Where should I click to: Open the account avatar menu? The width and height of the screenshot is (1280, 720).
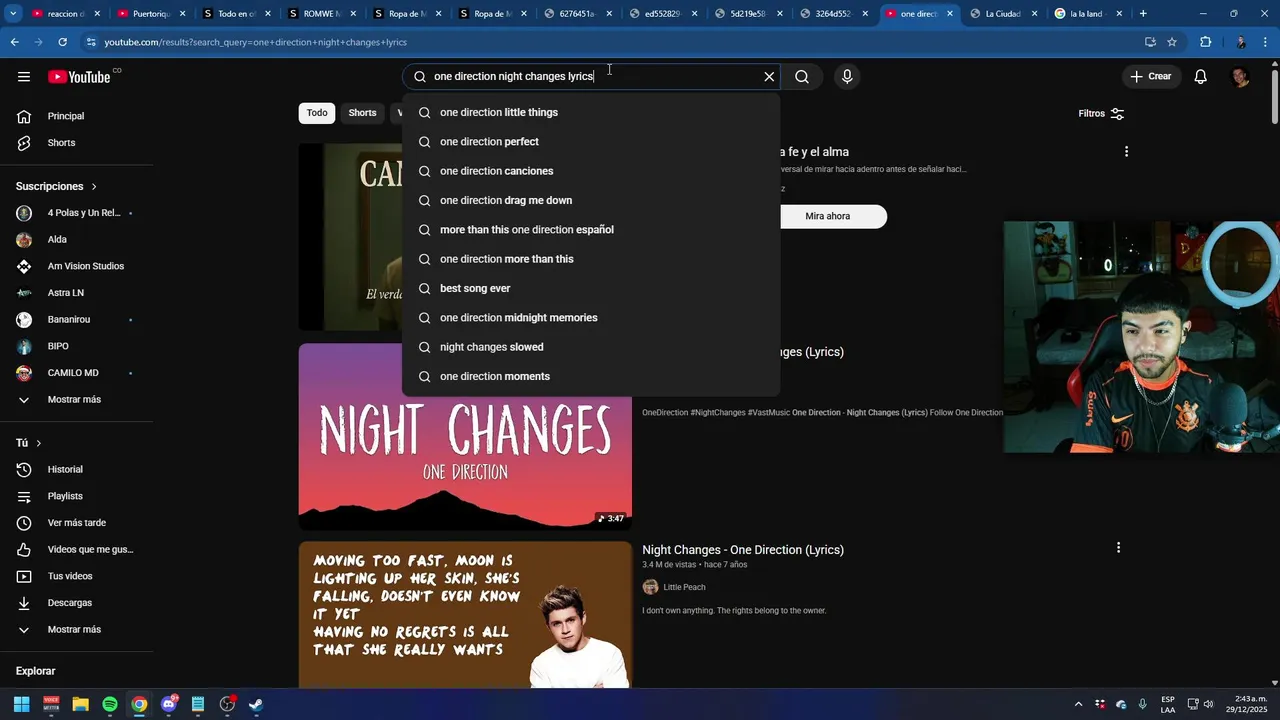pos(1240,77)
